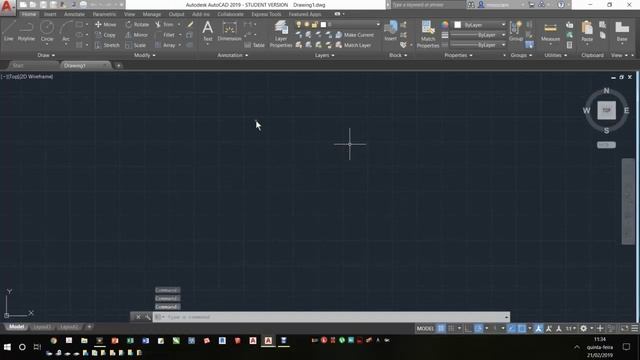Expand the Draw panel

(x=46, y=55)
